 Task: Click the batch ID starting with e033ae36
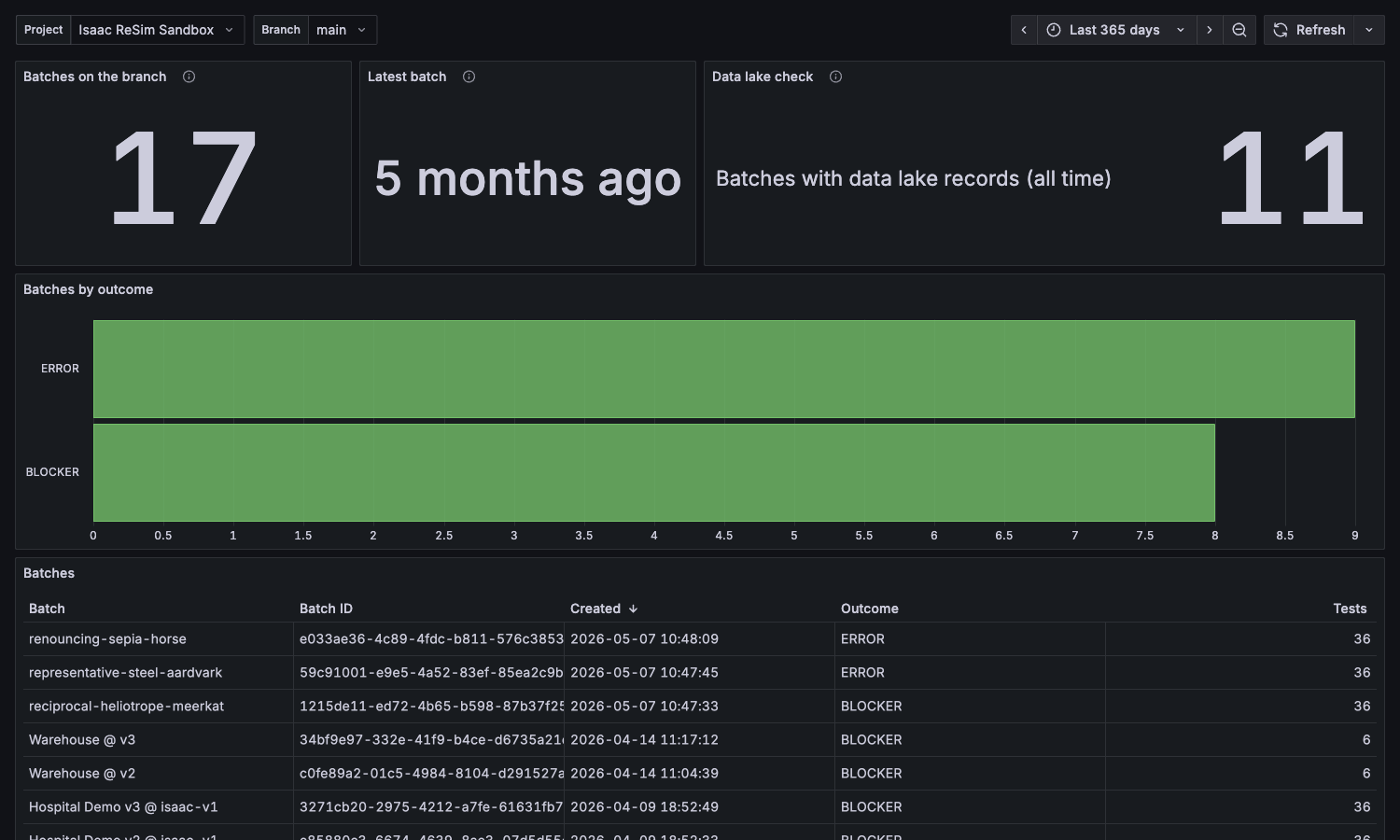pyautogui.click(x=431, y=639)
